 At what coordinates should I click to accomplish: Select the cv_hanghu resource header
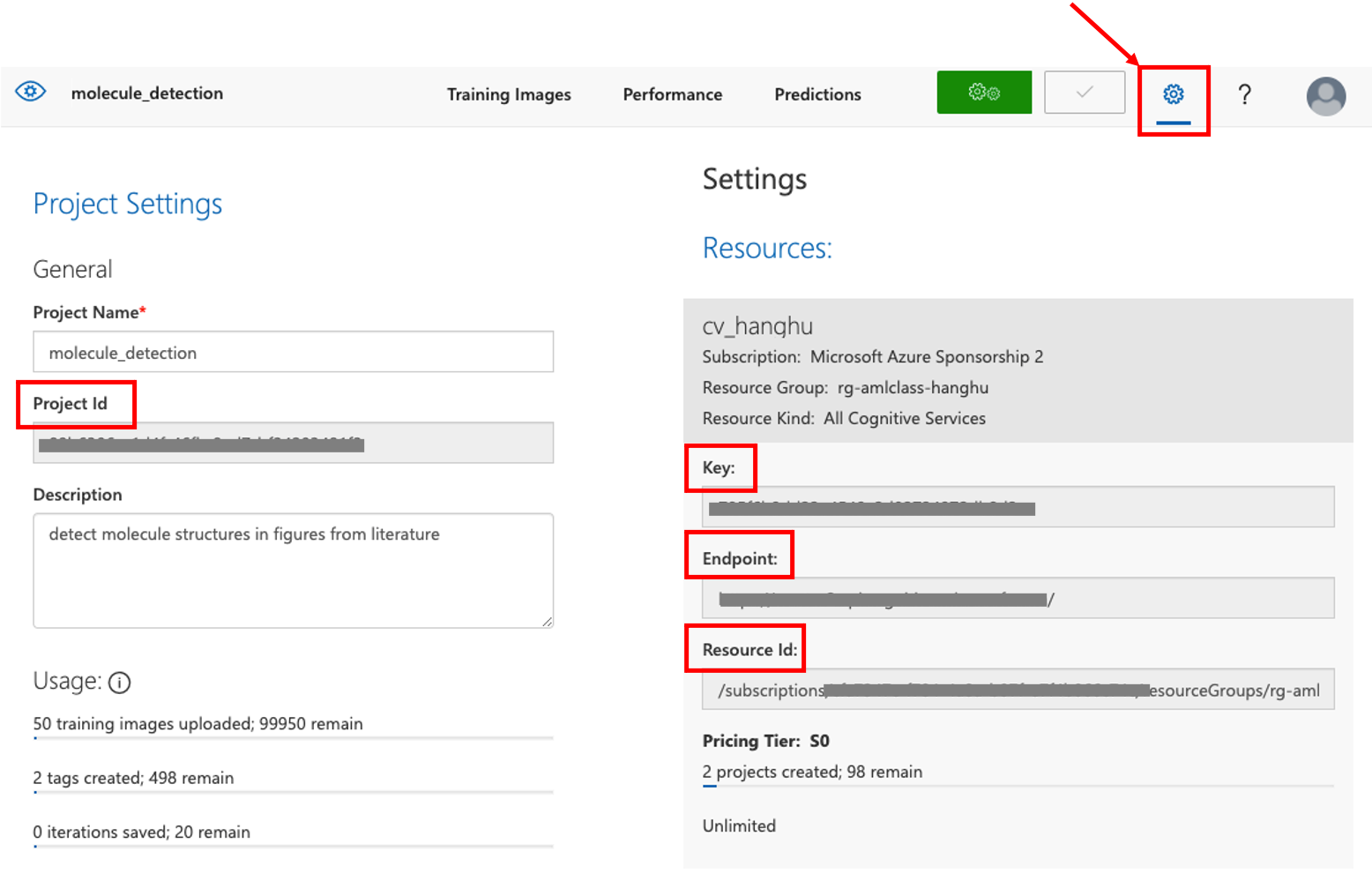[x=757, y=326]
